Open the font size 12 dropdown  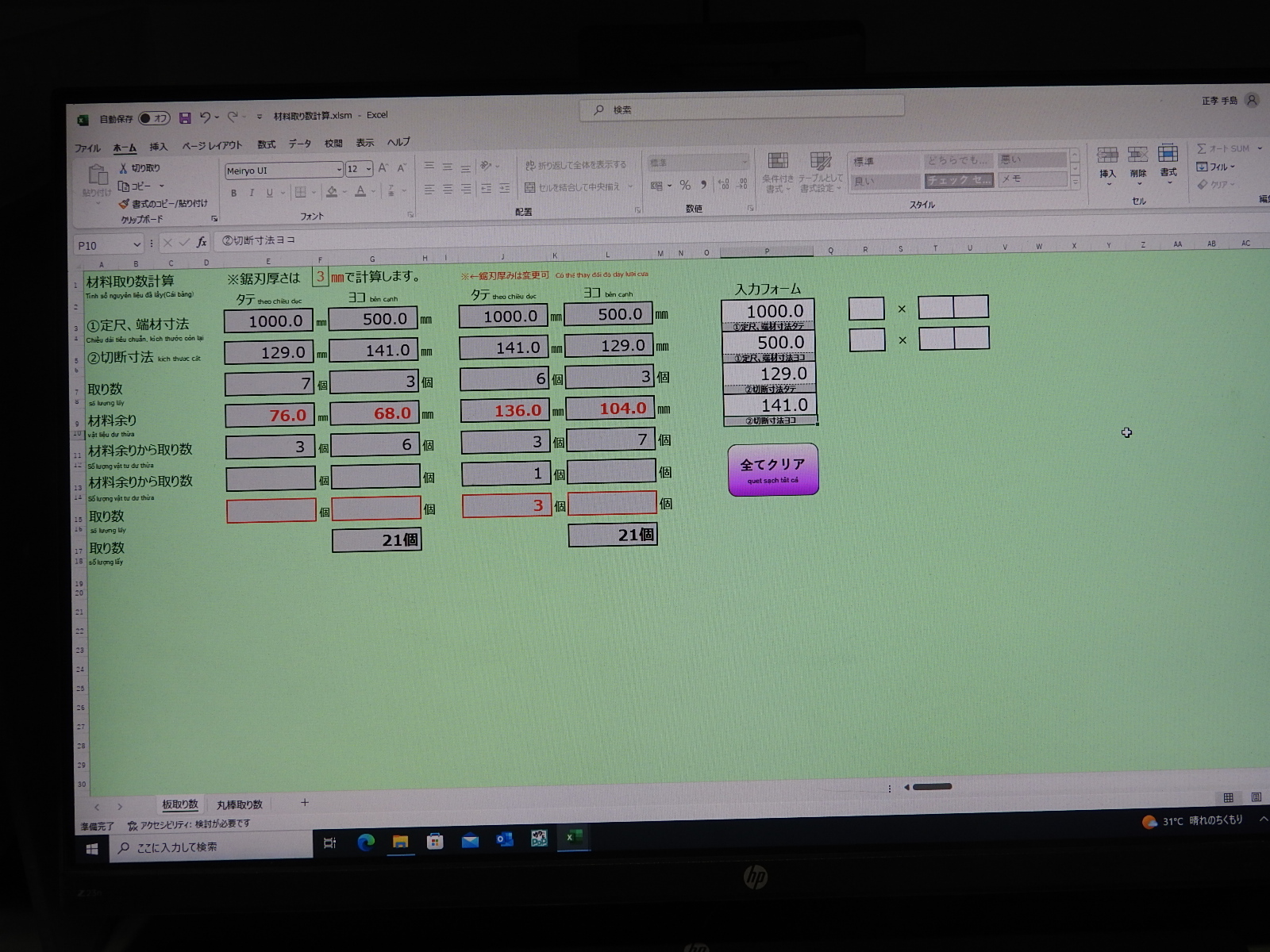(x=369, y=169)
